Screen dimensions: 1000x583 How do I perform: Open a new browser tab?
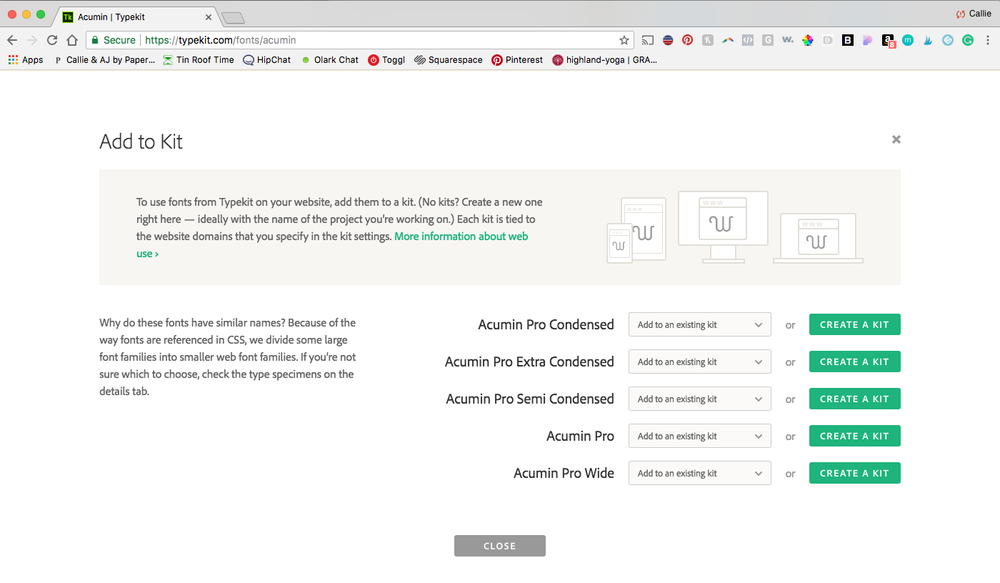[x=233, y=18]
